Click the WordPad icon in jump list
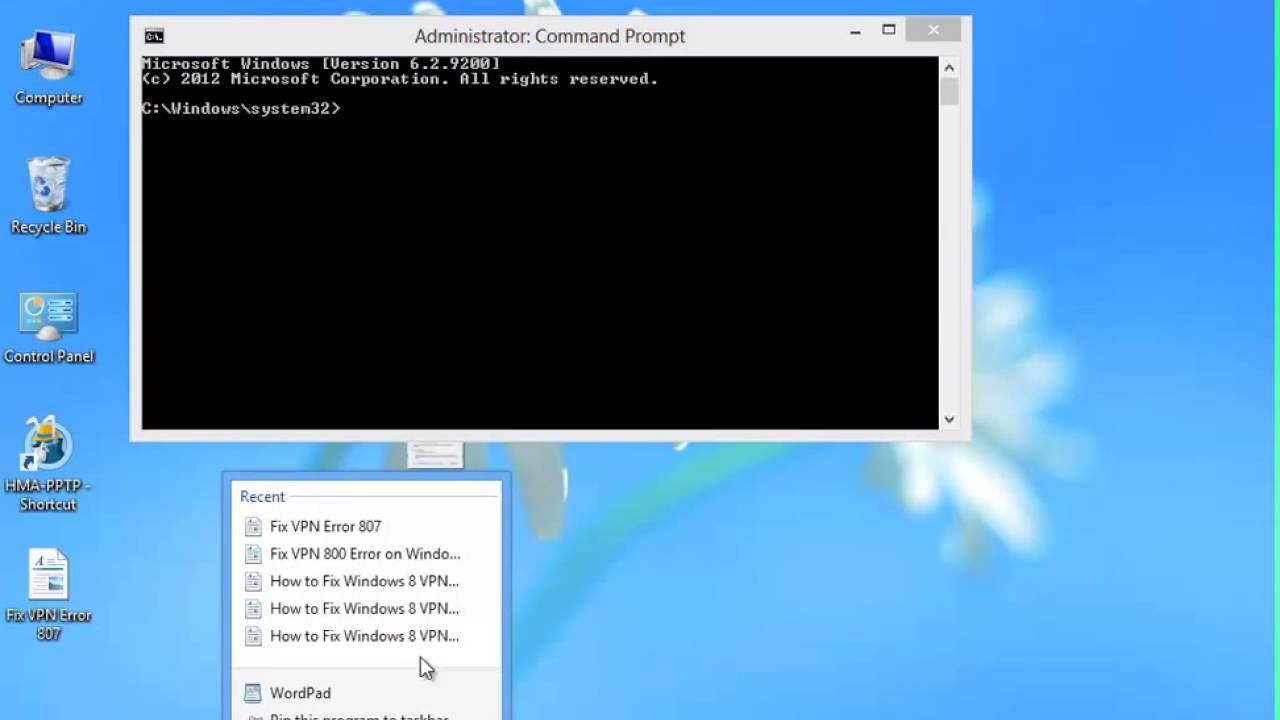 click(x=253, y=693)
